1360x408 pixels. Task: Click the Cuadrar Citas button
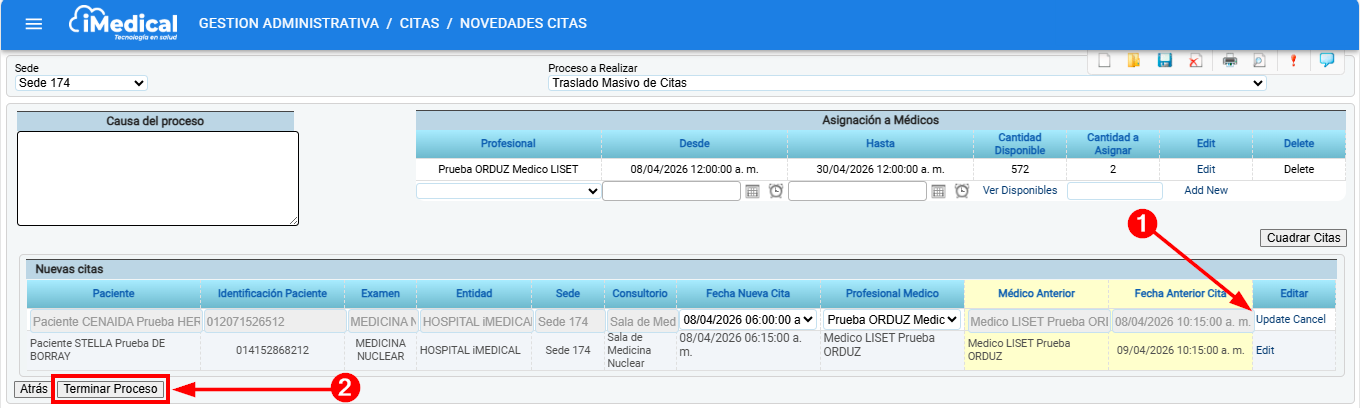(x=1303, y=238)
